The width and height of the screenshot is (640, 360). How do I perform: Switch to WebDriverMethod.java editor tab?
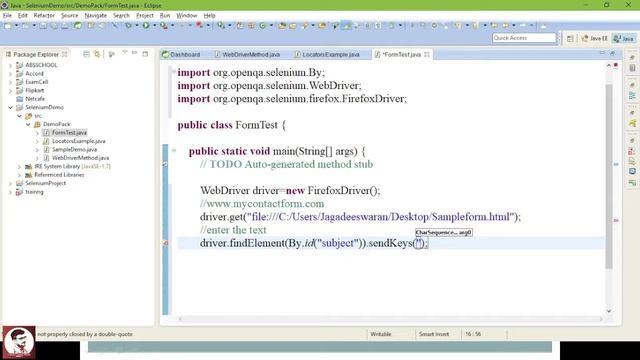pyautogui.click(x=247, y=54)
